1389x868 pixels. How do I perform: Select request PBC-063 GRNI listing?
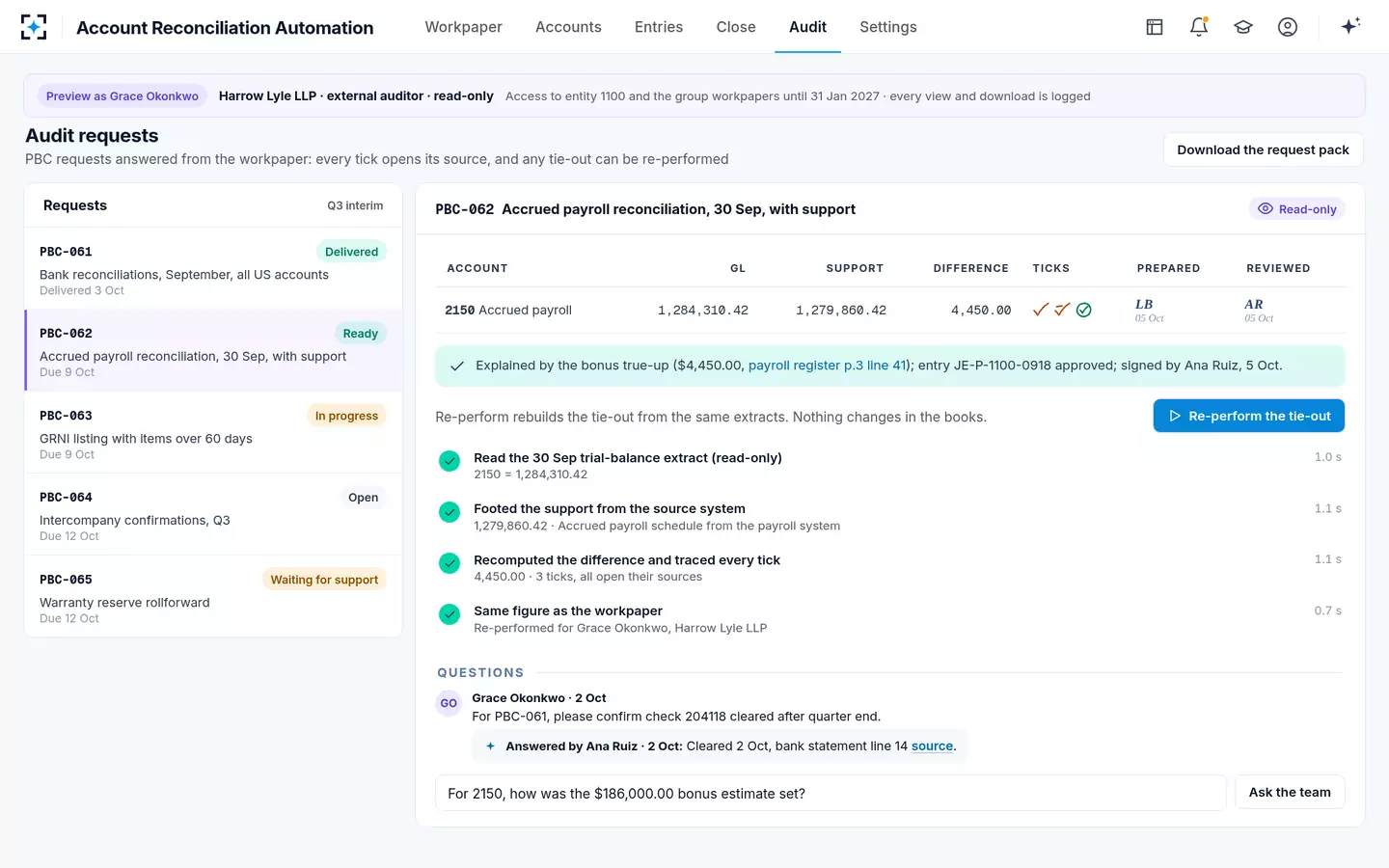click(213, 432)
